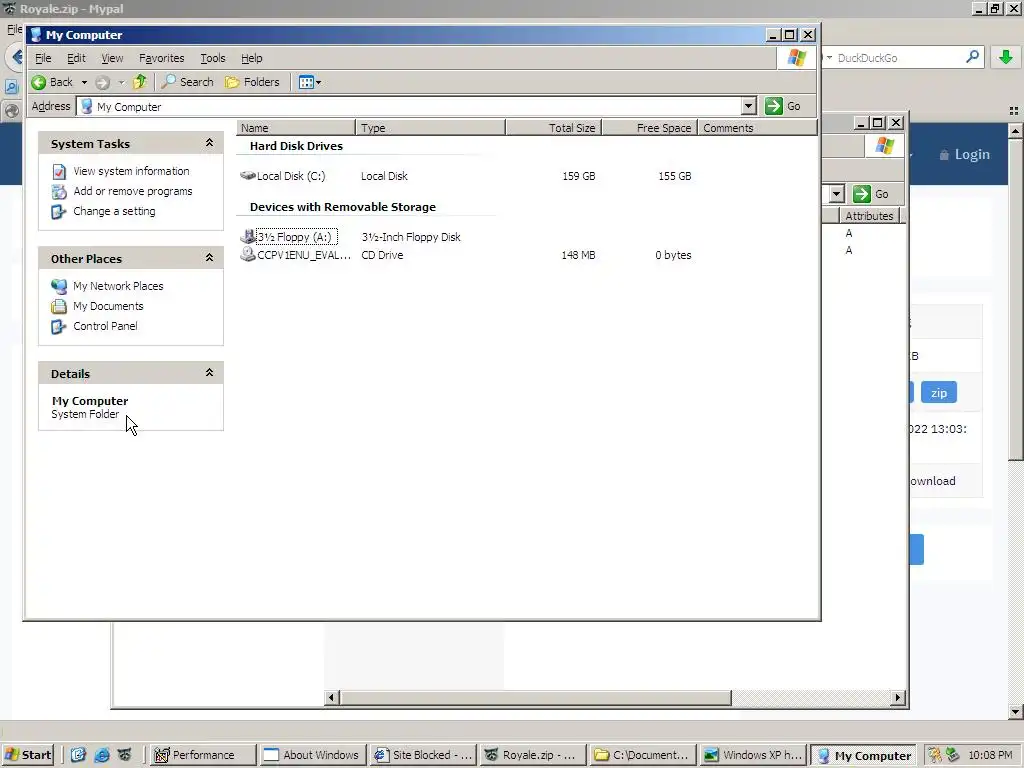The width and height of the screenshot is (1024, 768).
Task: Launch Internet Explorer from quick launch
Action: tap(101, 755)
